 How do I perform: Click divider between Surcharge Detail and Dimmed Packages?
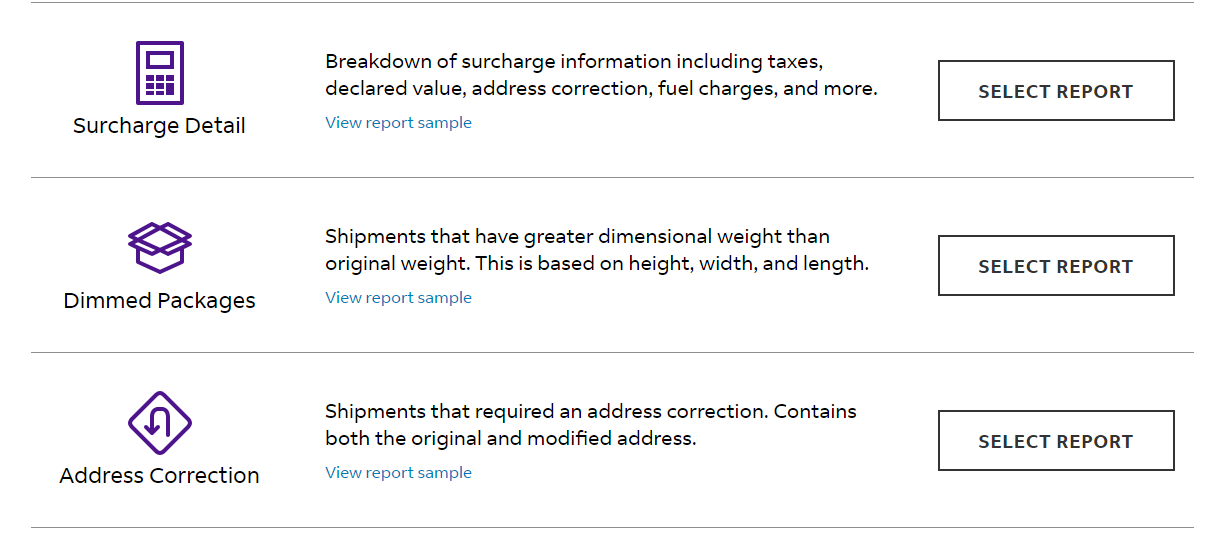pos(612,178)
